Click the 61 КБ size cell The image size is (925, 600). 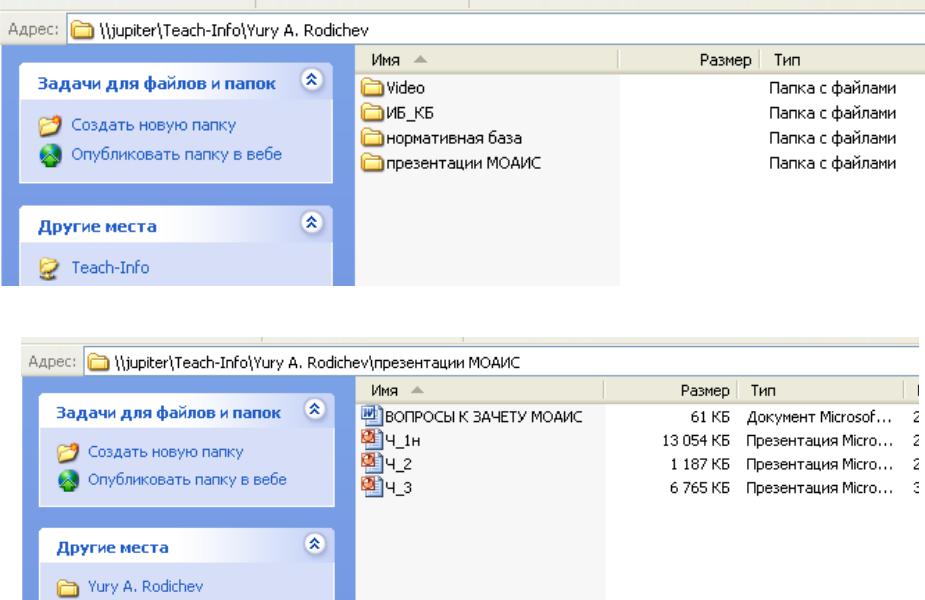[710, 417]
